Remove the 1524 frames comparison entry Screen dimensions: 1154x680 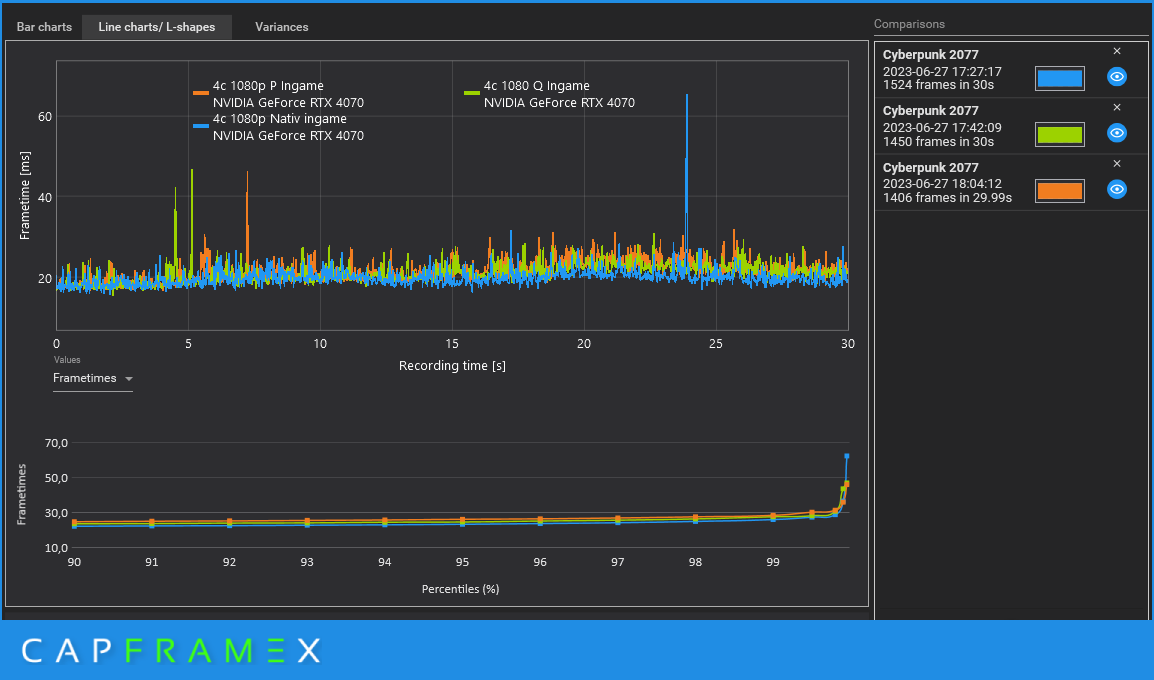(x=1116, y=52)
